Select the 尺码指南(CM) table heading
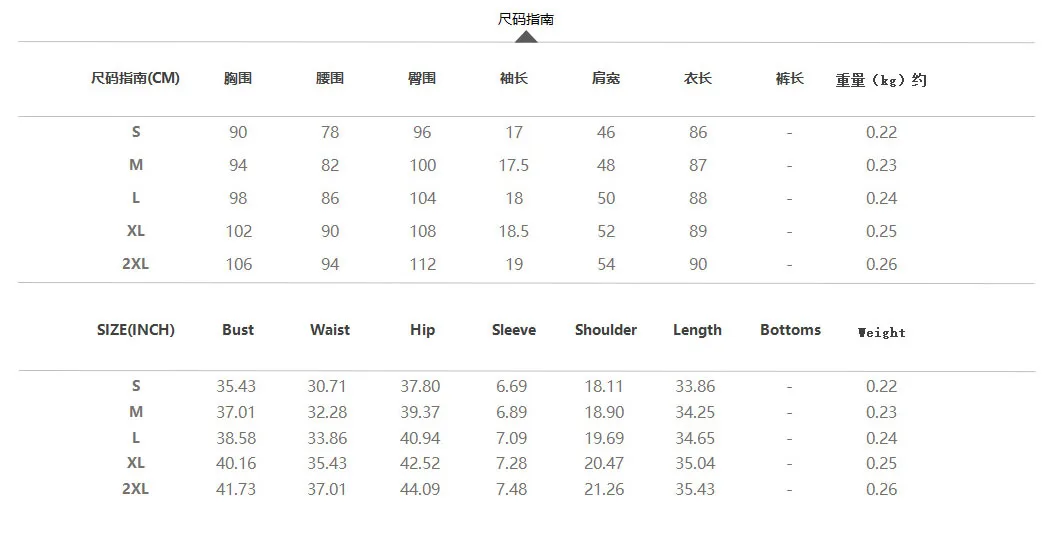Viewport: 1045px width, 536px height. pos(135,78)
